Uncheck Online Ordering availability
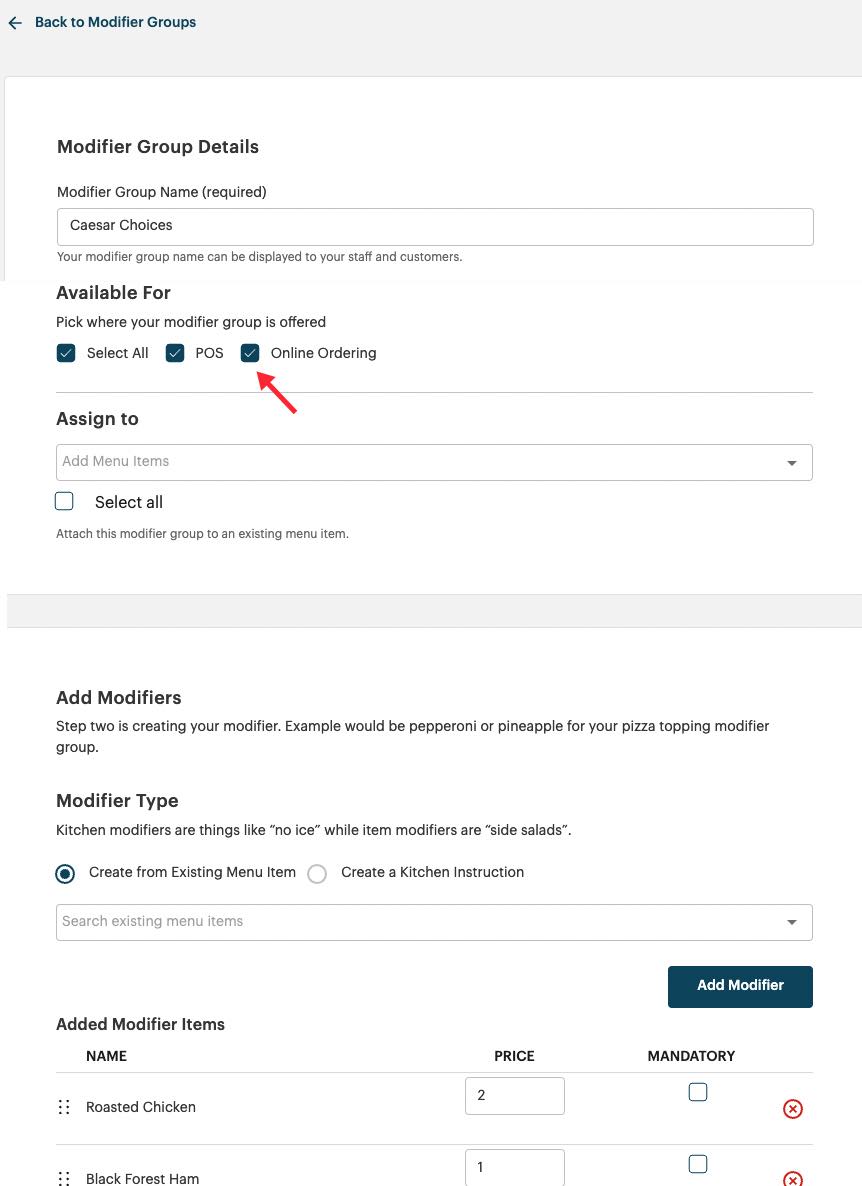This screenshot has width=862, height=1186. click(x=249, y=353)
